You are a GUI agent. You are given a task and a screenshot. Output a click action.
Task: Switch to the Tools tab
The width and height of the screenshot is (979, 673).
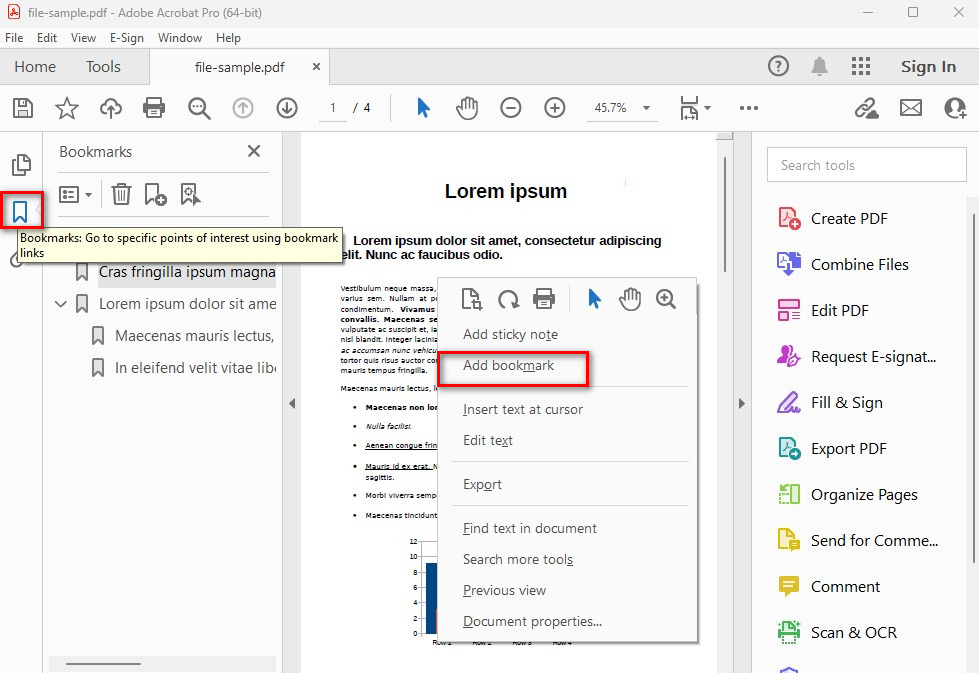103,67
